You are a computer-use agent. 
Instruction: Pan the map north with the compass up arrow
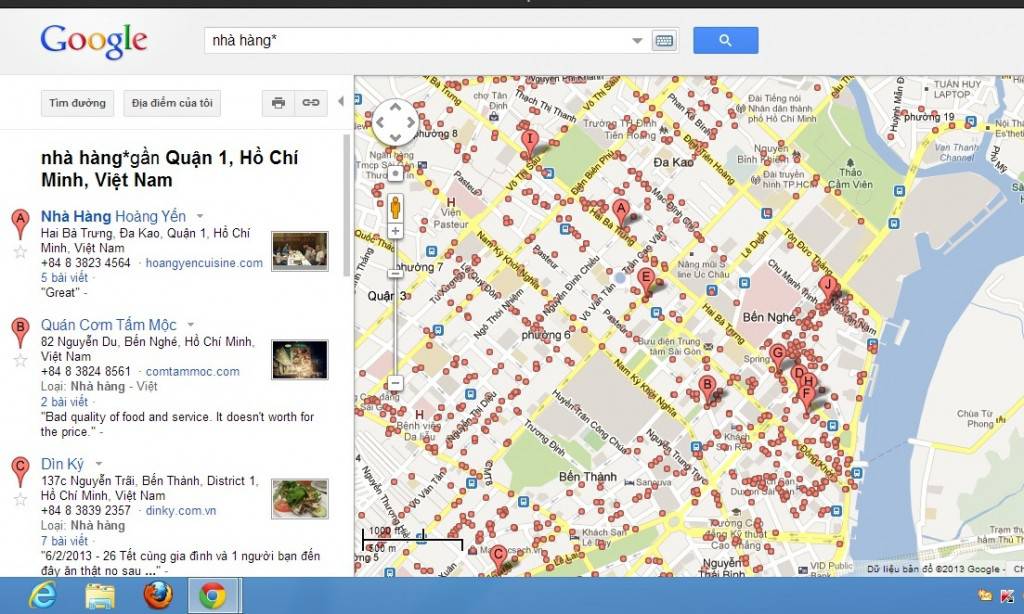393,107
